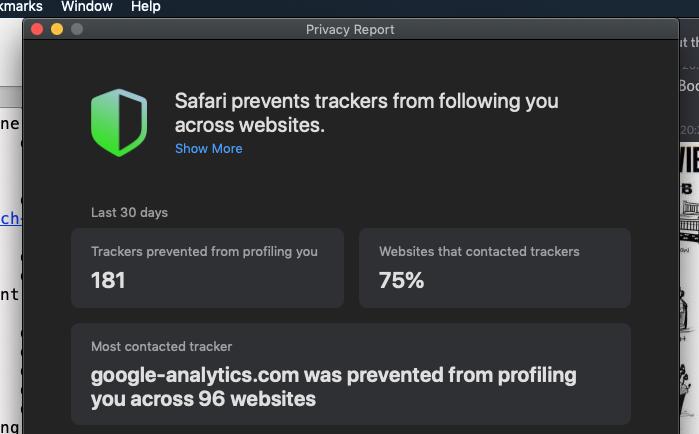Screen dimensions: 699x434
Task: Click the gray tab bar strip at left
Action: (x=11, y=97)
